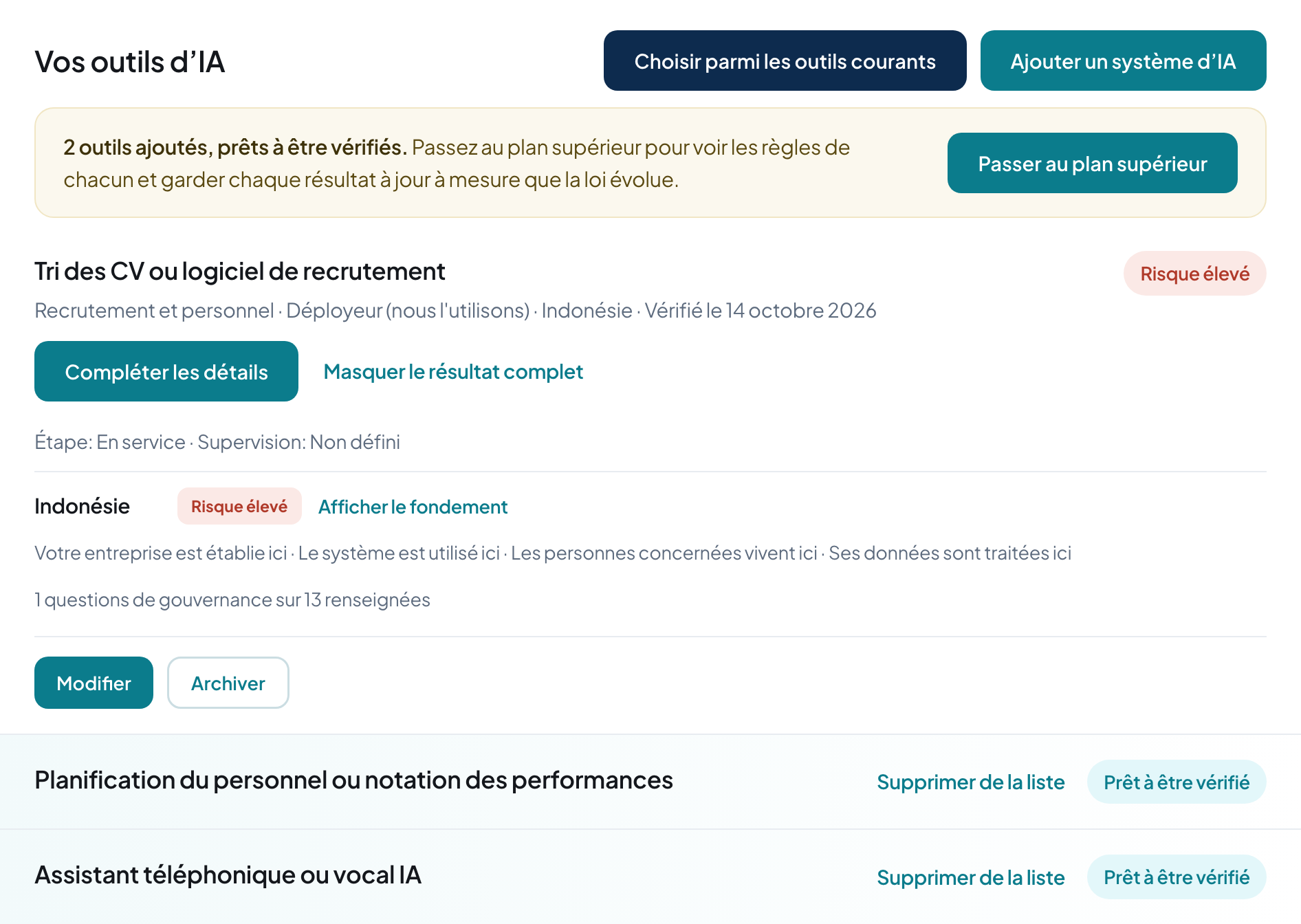1301x924 pixels.
Task: Open 'Planification du personnel ou notation des performances'
Action: [353, 780]
